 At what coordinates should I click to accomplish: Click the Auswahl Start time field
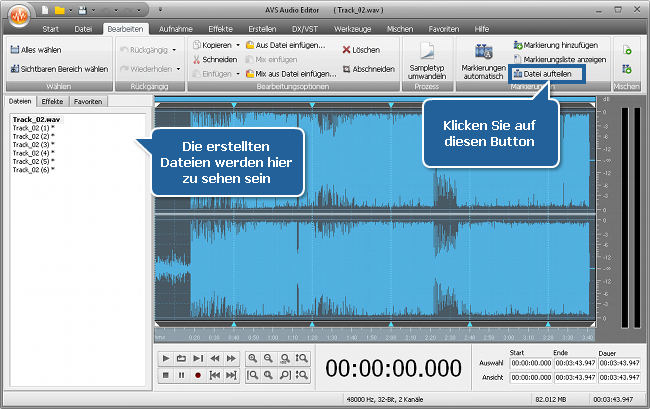tap(530, 363)
